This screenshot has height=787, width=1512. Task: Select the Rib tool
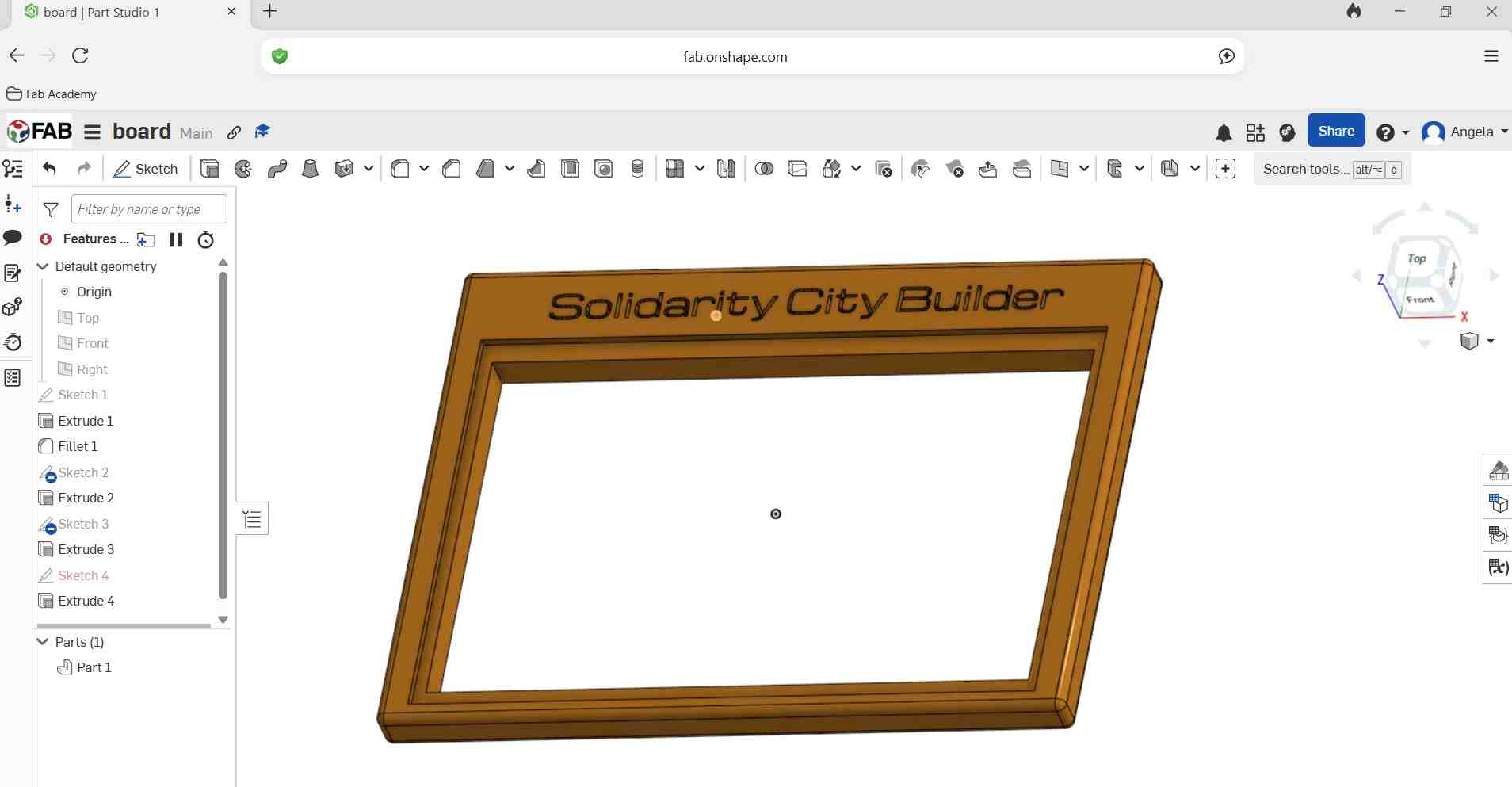click(536, 169)
